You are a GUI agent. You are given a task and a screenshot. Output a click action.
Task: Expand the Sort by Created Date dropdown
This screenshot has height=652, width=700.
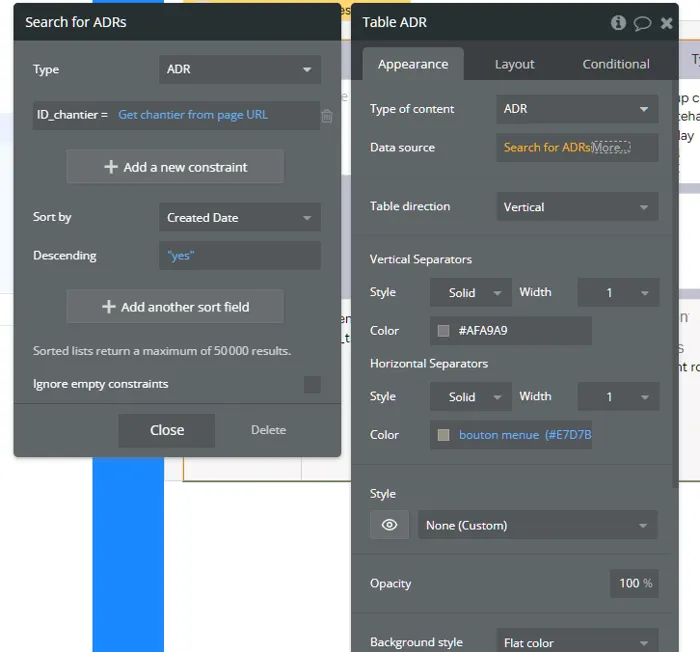pyautogui.click(x=239, y=218)
